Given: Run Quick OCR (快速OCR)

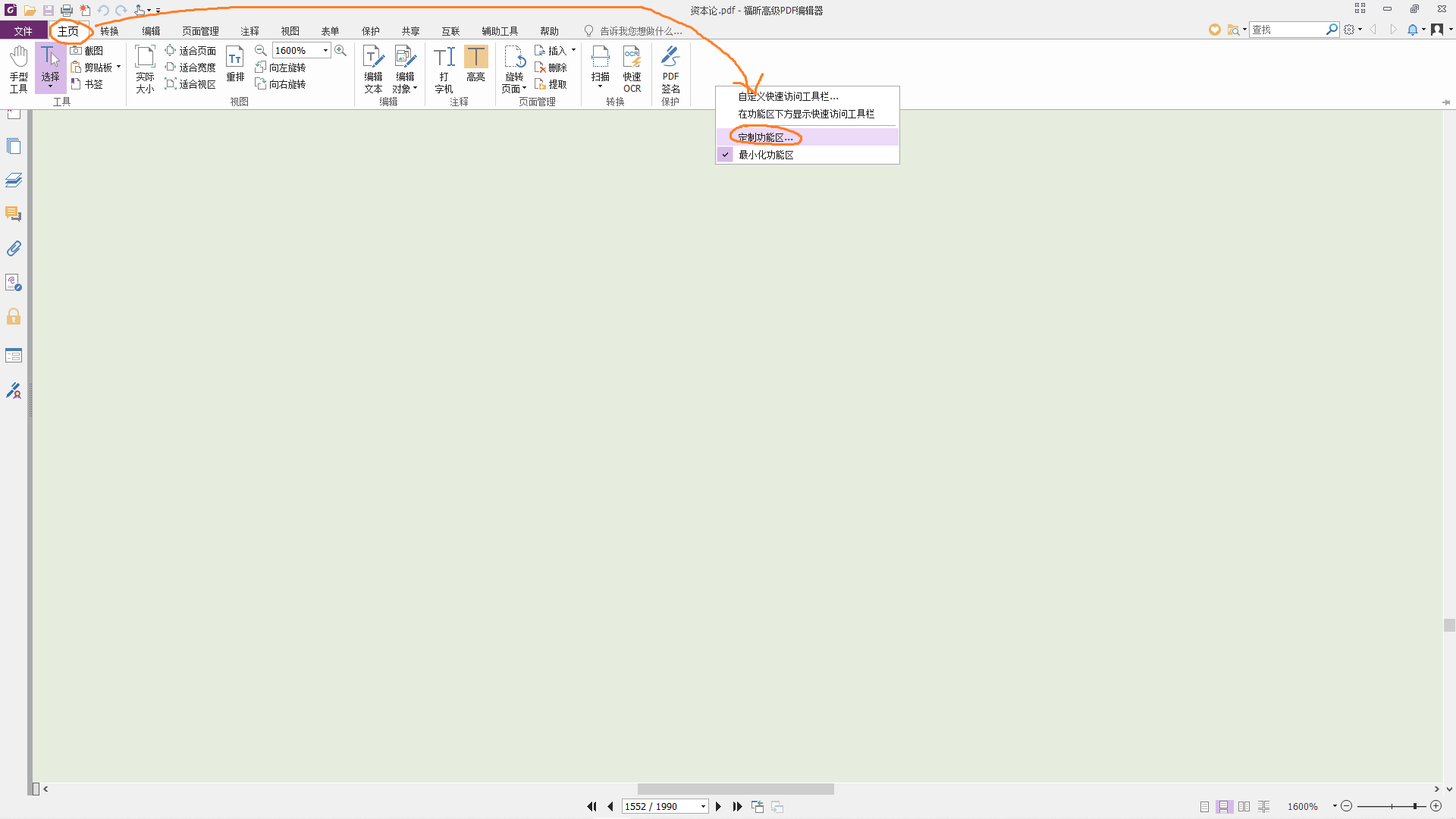Looking at the screenshot, I should (632, 69).
